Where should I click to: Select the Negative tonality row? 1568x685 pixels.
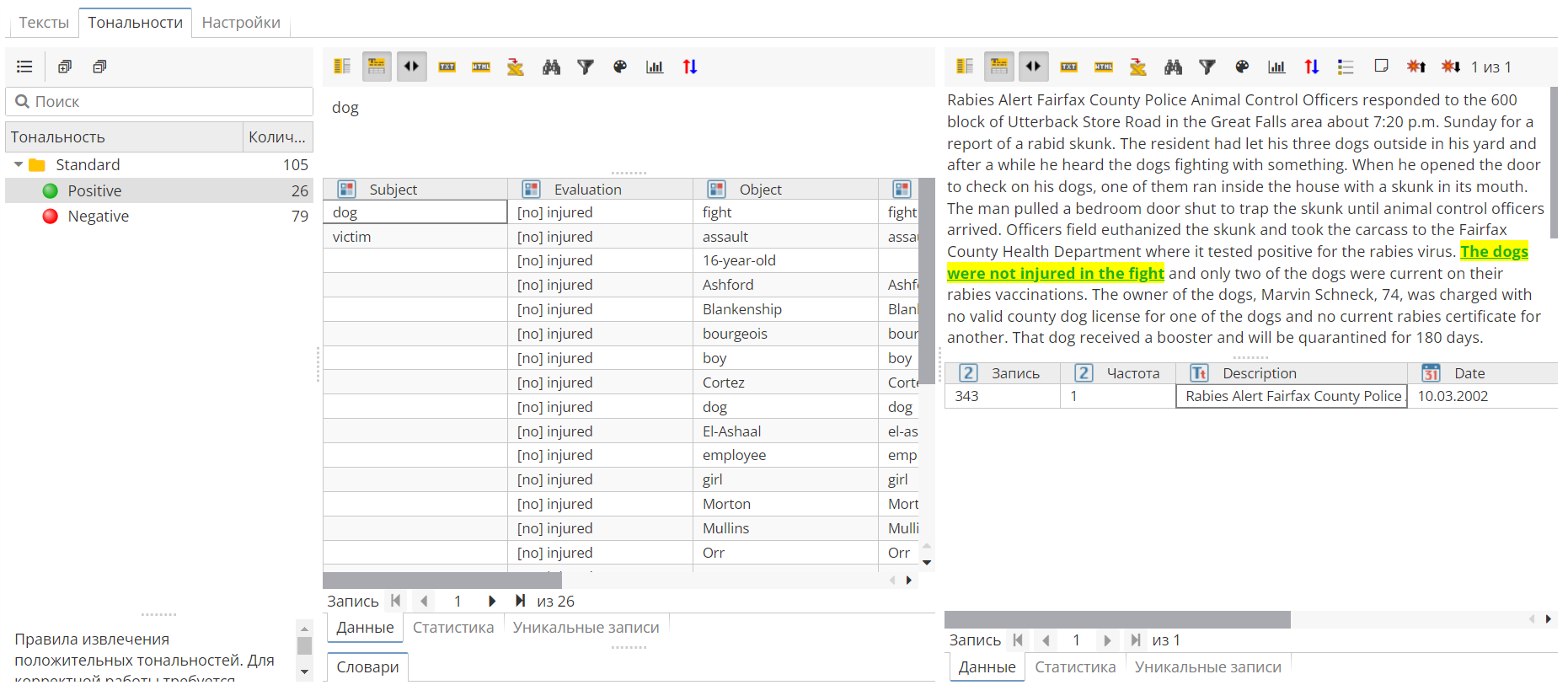[x=159, y=216]
